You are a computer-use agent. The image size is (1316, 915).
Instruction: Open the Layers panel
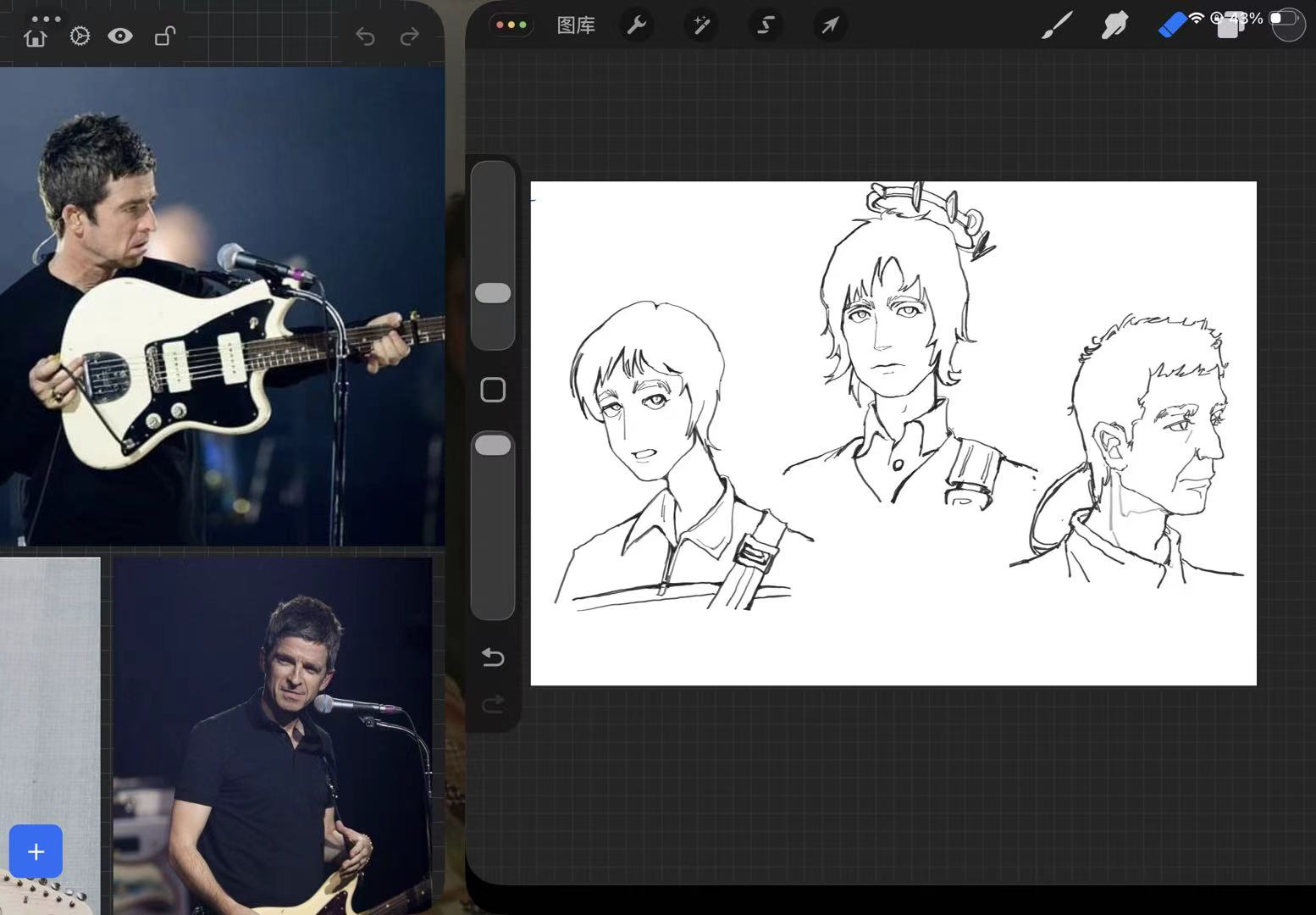(1229, 26)
